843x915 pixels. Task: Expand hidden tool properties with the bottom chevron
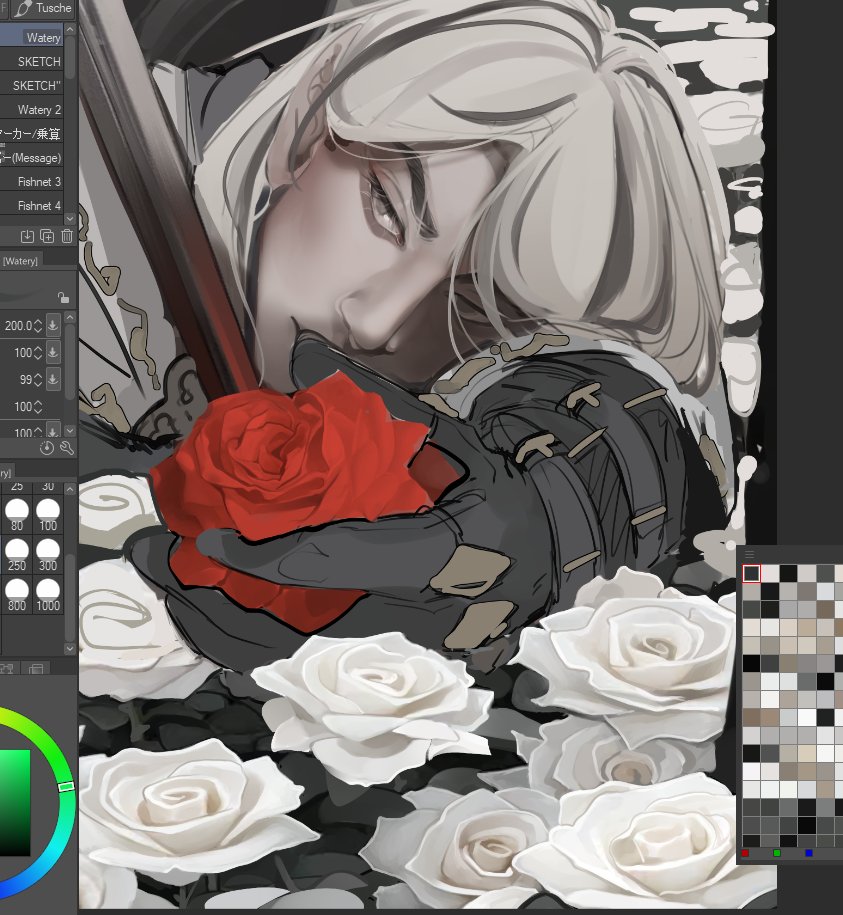[x=70, y=431]
